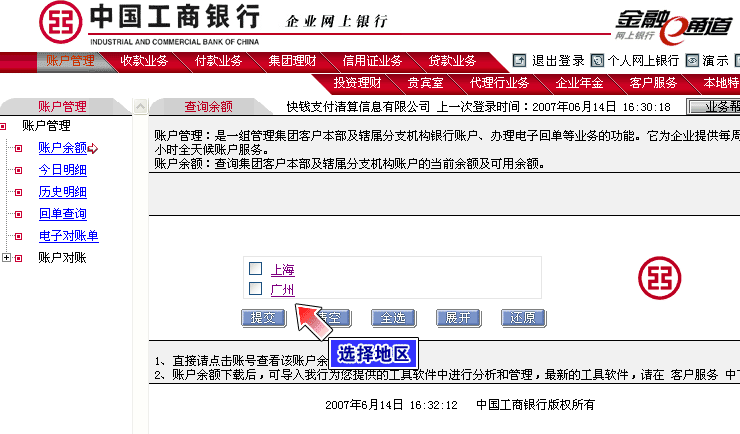This screenshot has width=740, height=434.
Task: Click the 查询余额 panel tab
Action: [208, 107]
